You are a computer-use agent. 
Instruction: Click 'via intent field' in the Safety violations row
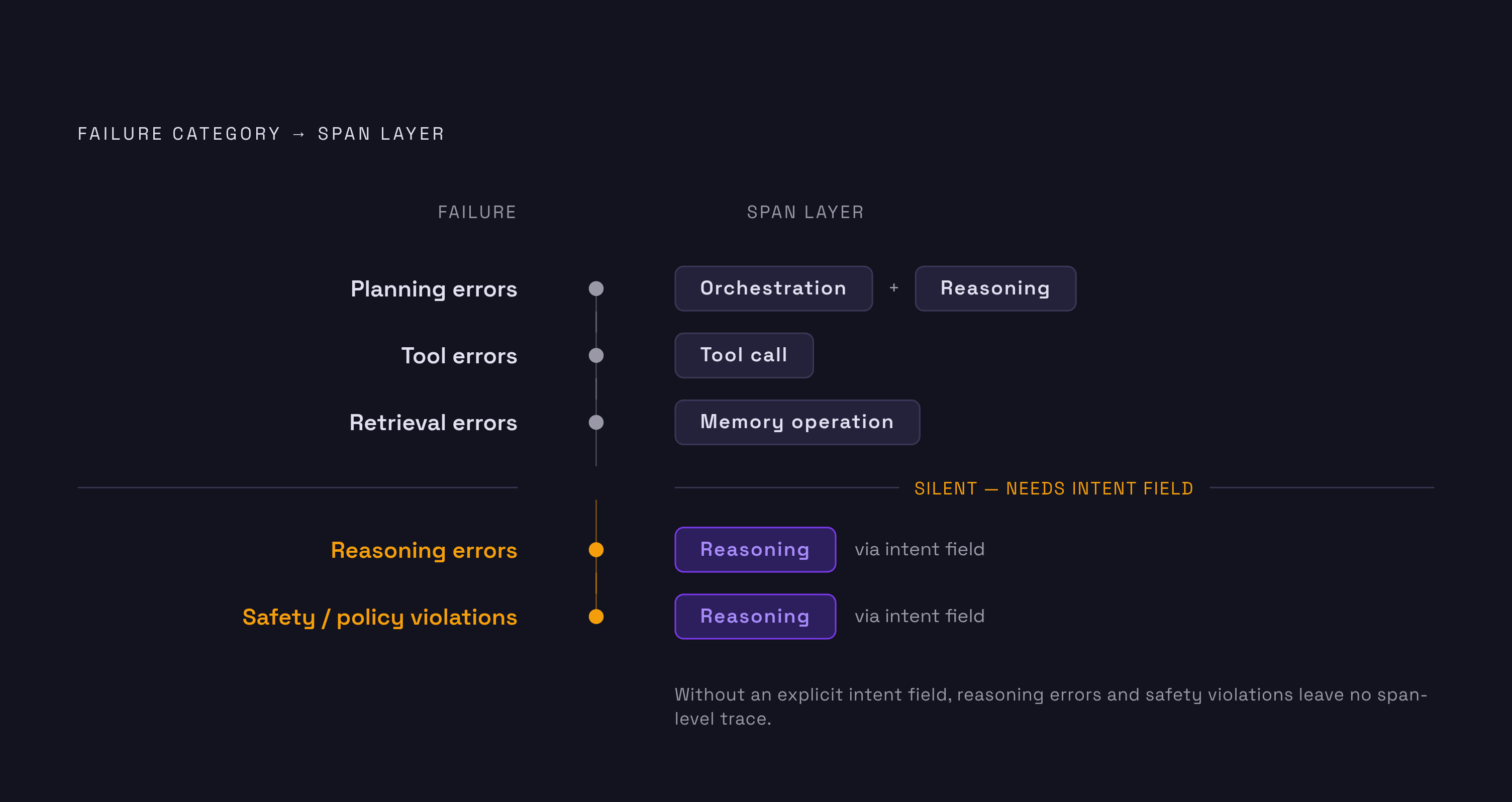[x=919, y=617]
